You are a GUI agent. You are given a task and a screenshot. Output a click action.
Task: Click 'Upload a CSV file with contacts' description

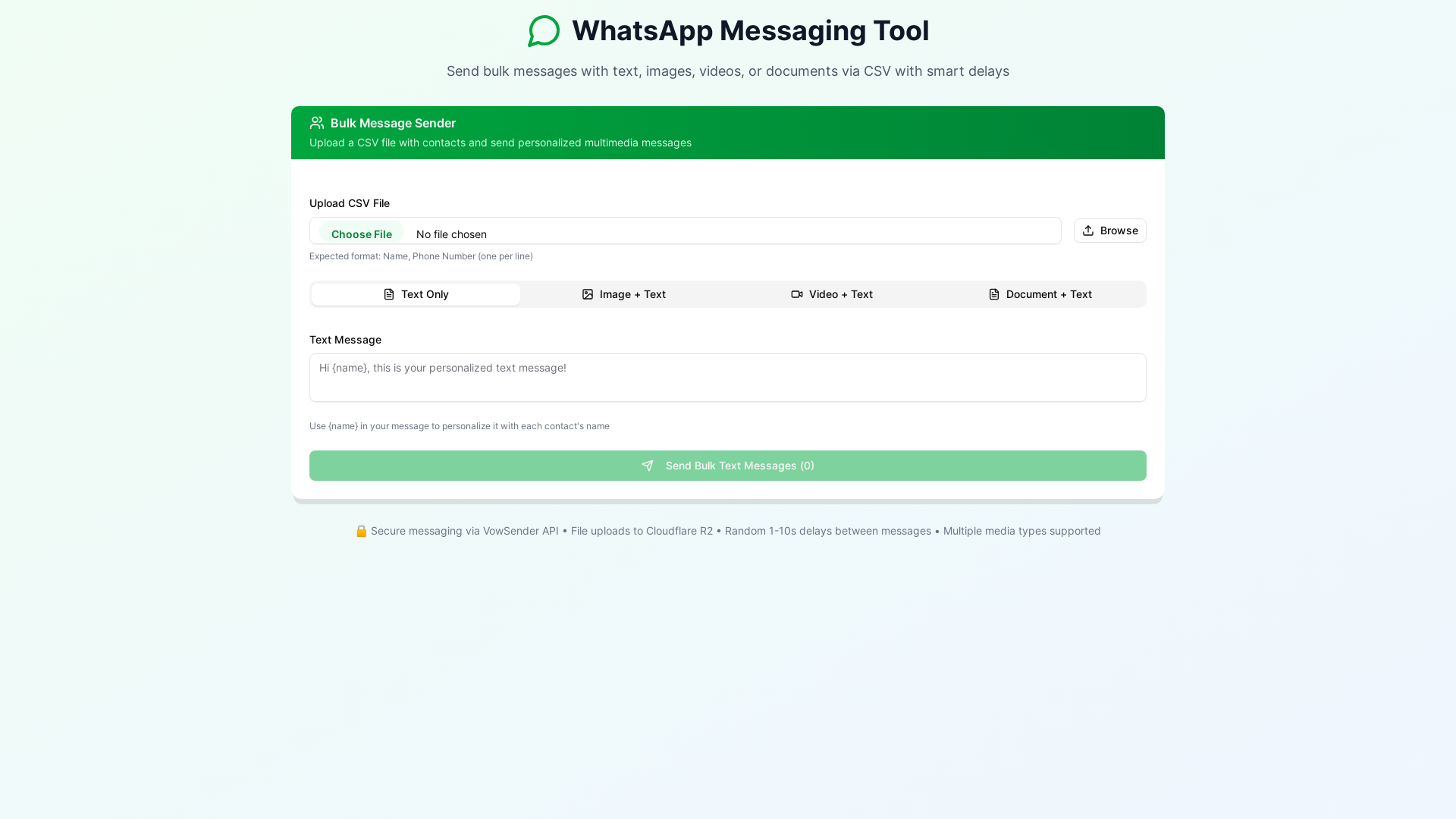point(500,143)
